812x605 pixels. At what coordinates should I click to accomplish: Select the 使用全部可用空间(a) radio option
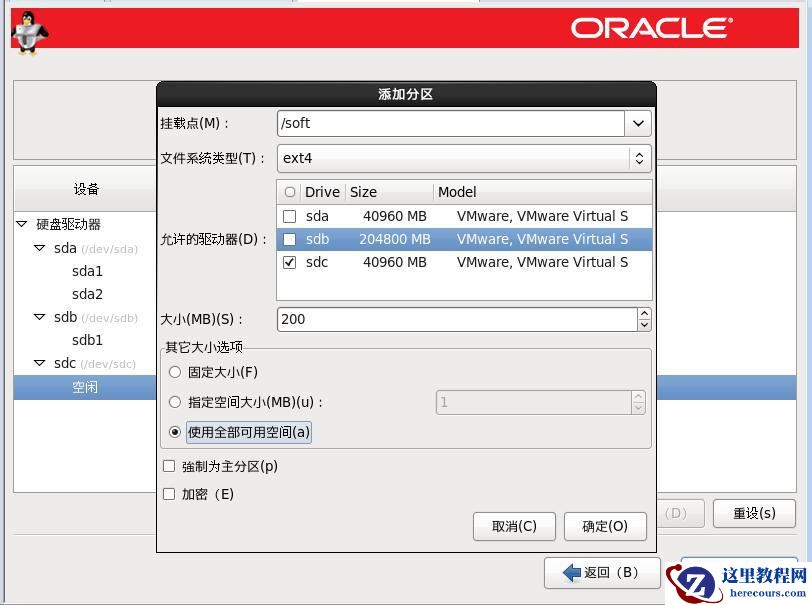(x=175, y=432)
